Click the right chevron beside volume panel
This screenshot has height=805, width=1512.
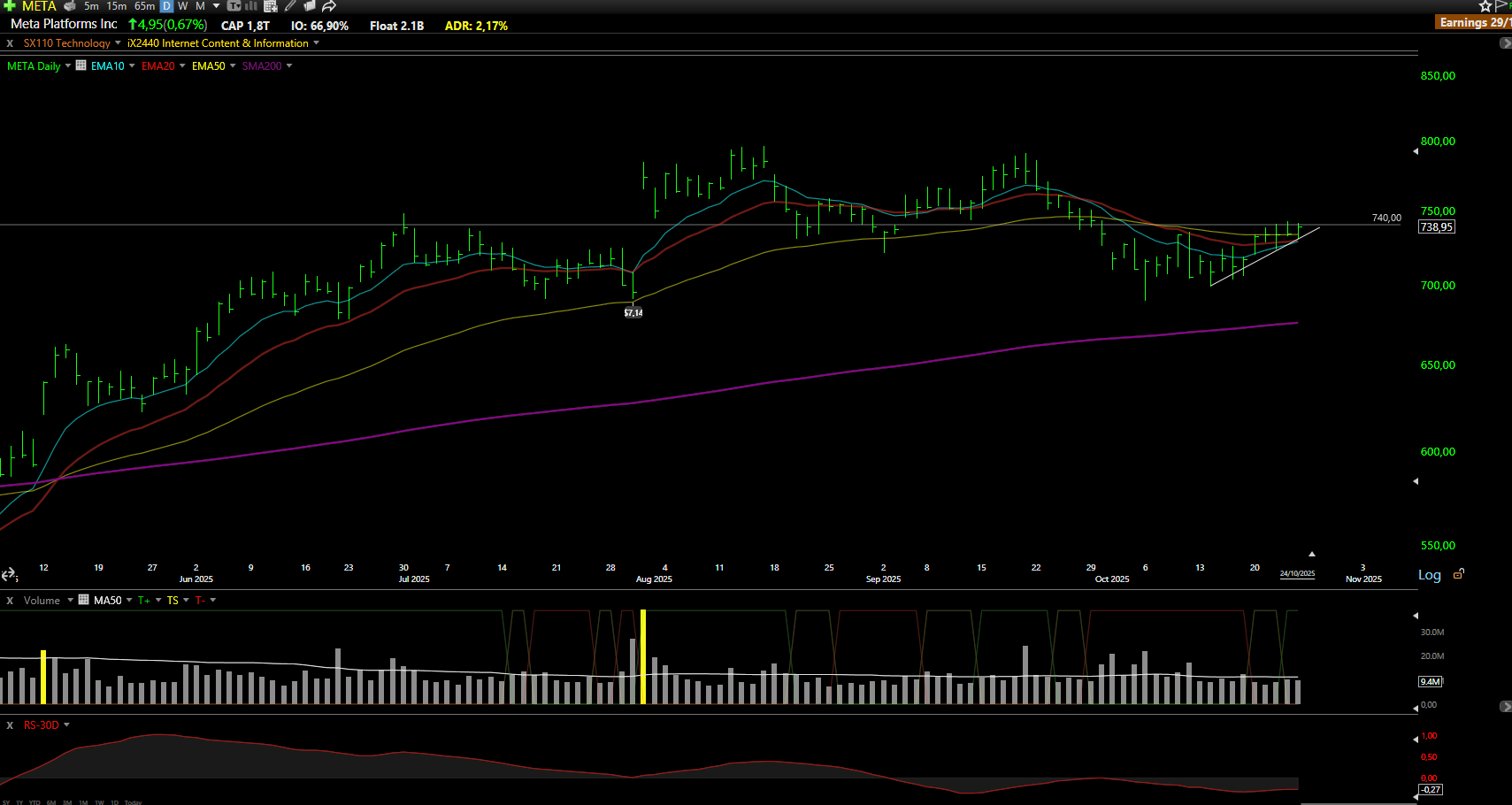tap(1506, 706)
